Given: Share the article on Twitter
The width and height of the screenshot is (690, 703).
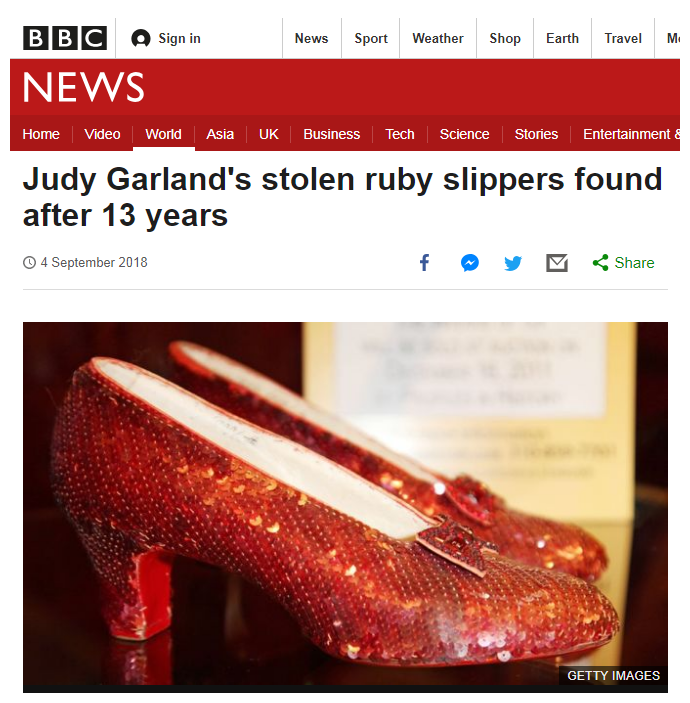Looking at the screenshot, I should (513, 263).
